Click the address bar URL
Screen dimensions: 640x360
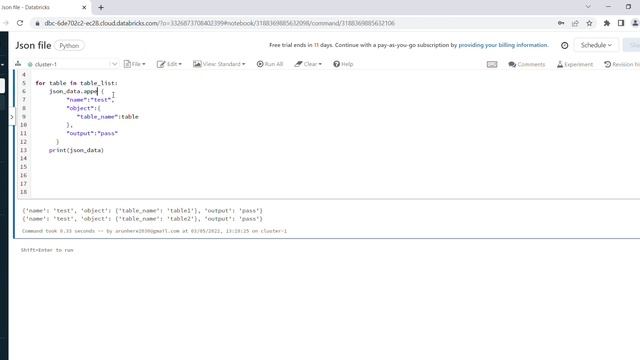click(220, 23)
